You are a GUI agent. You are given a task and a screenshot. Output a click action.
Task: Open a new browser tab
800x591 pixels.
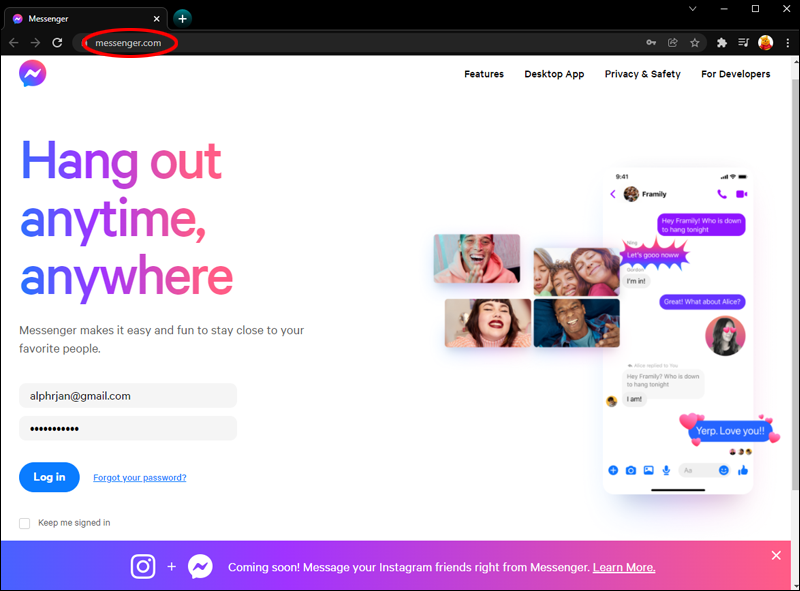pyautogui.click(x=182, y=19)
